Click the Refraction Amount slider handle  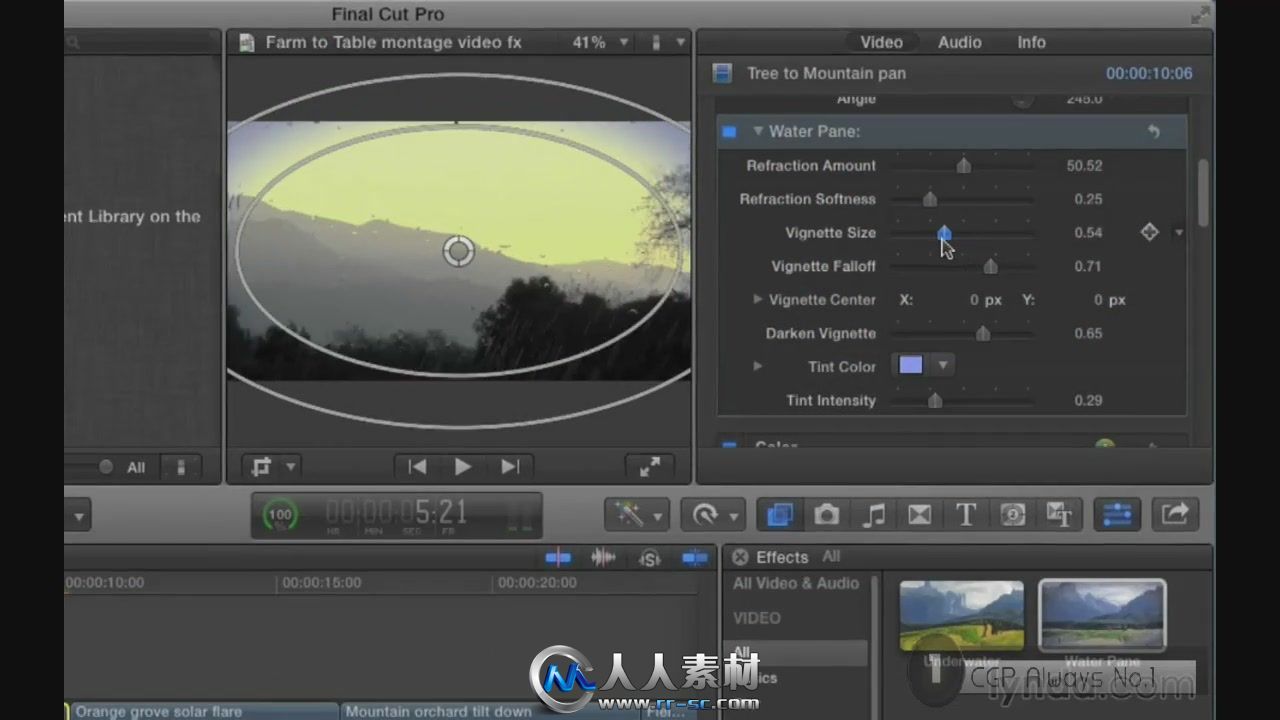(x=963, y=165)
